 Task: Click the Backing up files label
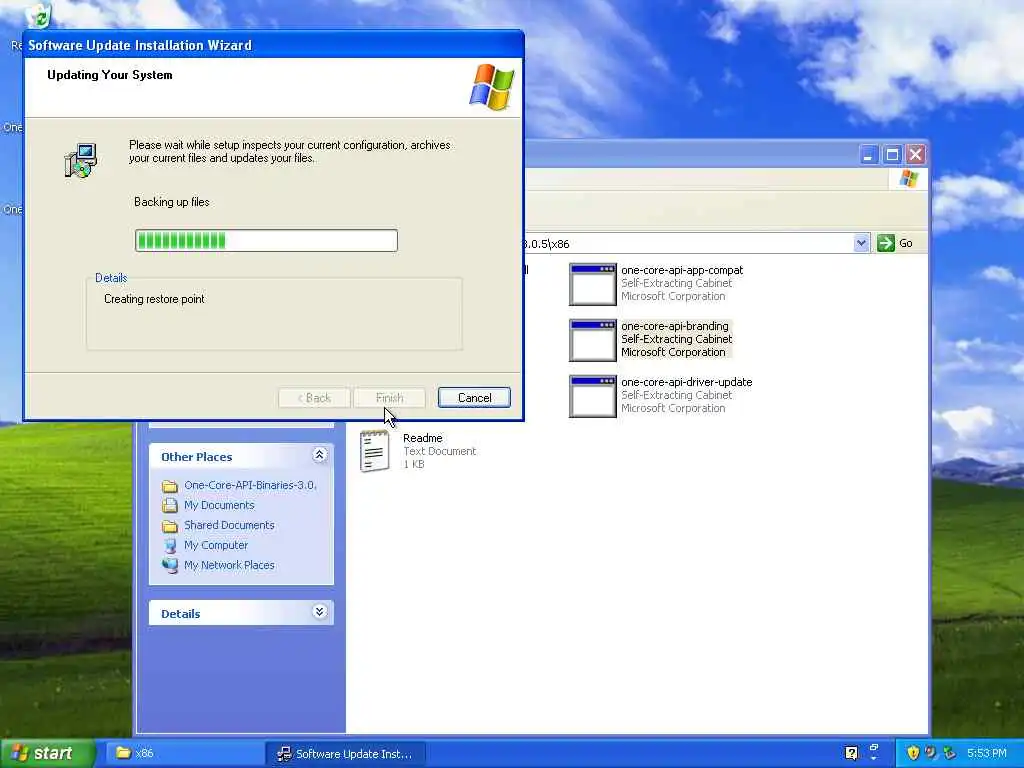(x=172, y=202)
